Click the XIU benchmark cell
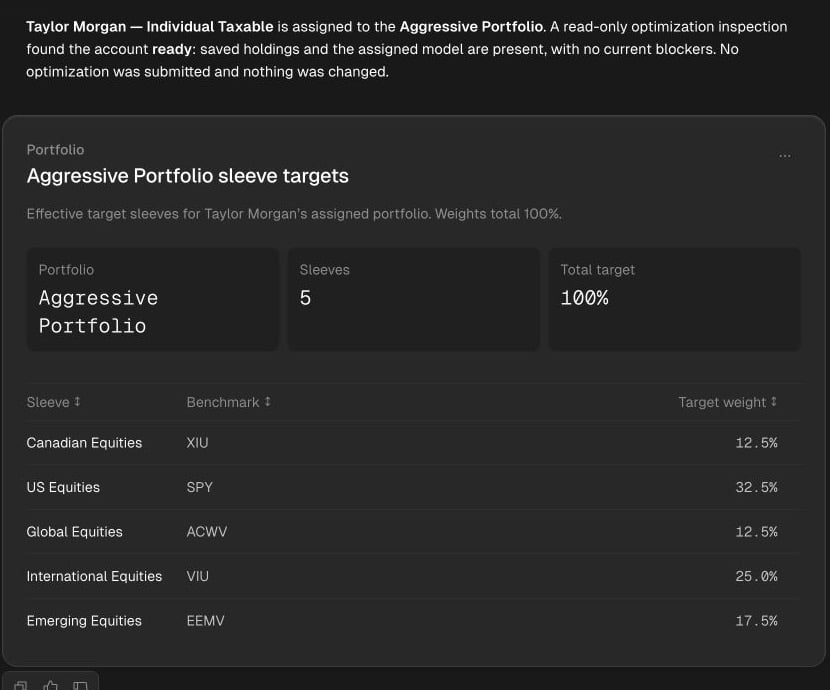The width and height of the screenshot is (830, 690). pos(197,443)
